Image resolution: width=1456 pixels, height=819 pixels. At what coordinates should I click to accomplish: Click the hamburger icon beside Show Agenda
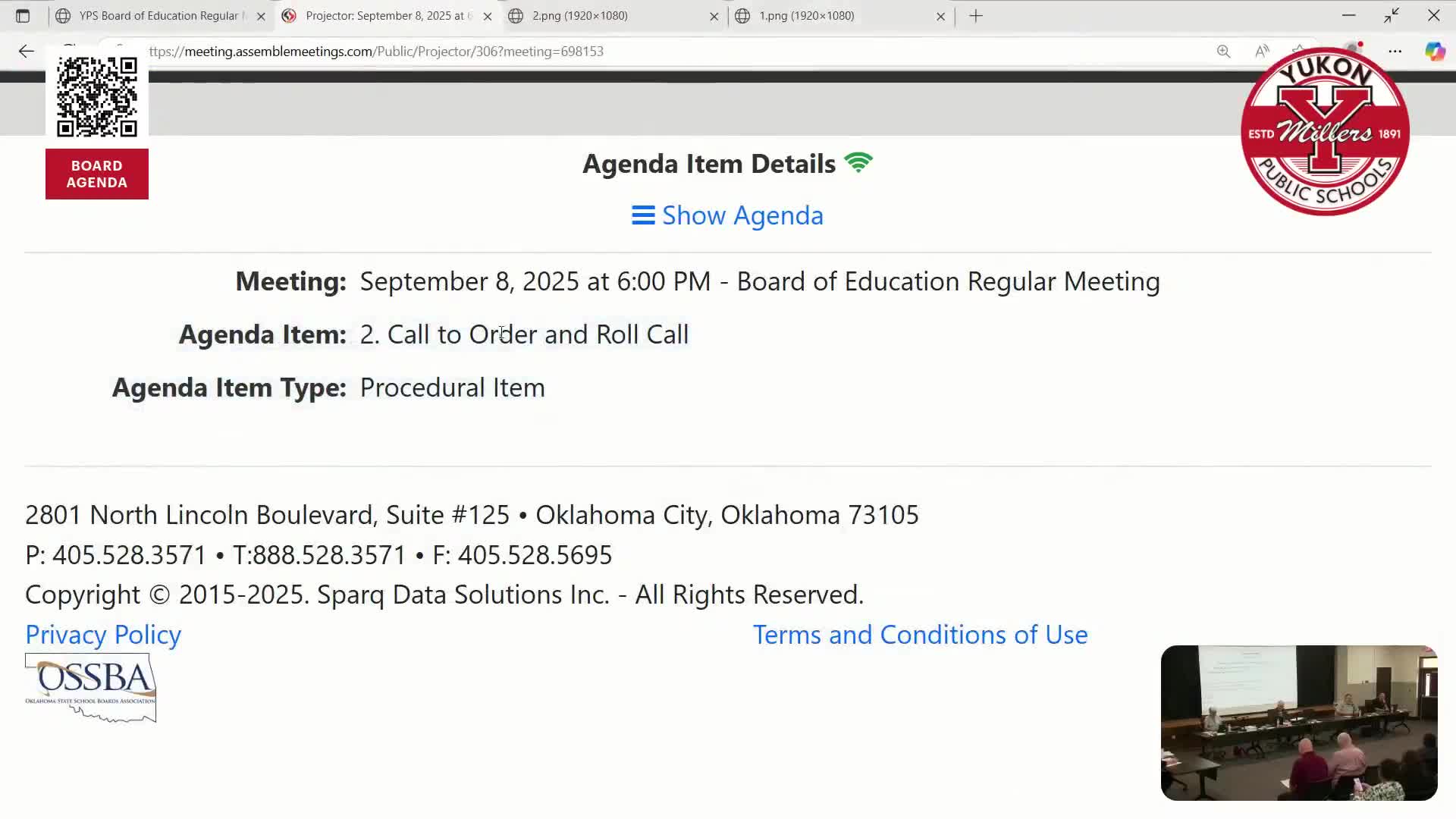(x=643, y=216)
